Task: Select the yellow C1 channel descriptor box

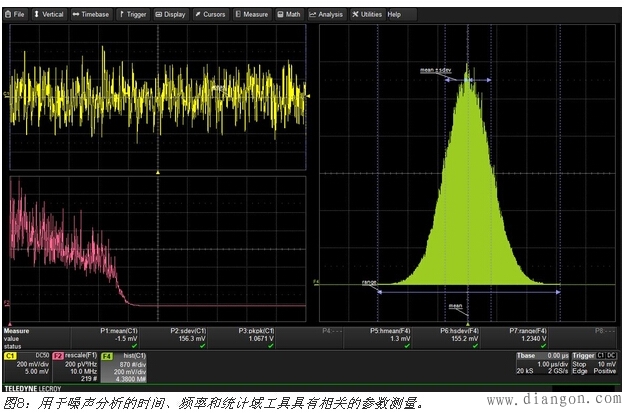Action: click(x=26, y=367)
